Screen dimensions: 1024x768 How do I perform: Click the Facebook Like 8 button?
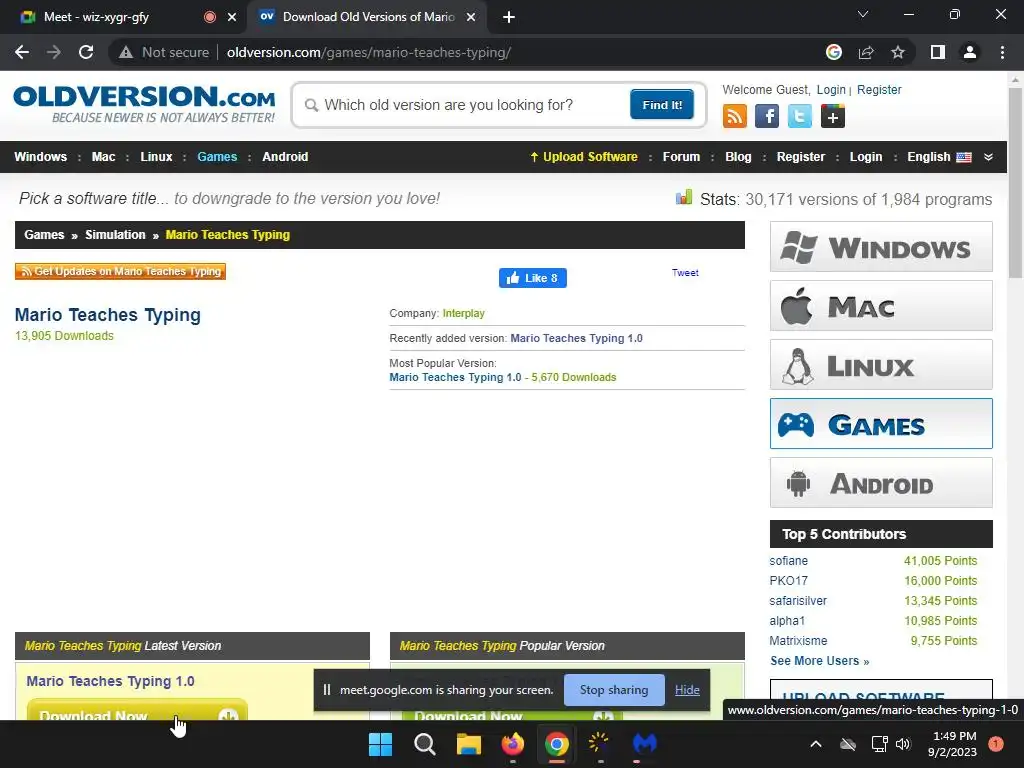click(x=533, y=278)
